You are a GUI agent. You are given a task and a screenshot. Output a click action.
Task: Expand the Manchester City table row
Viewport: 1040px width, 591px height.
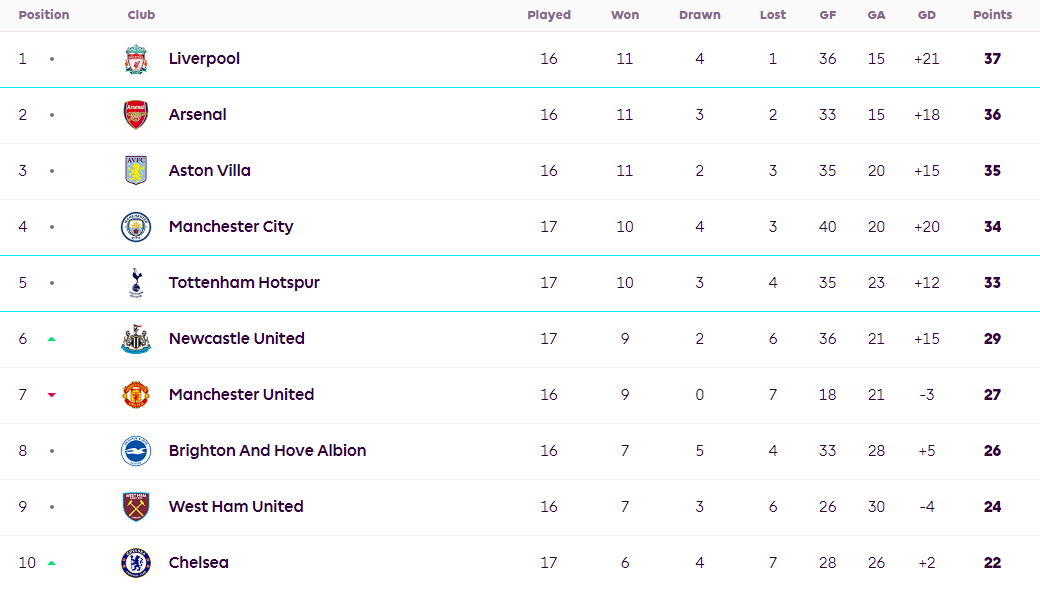pos(520,227)
